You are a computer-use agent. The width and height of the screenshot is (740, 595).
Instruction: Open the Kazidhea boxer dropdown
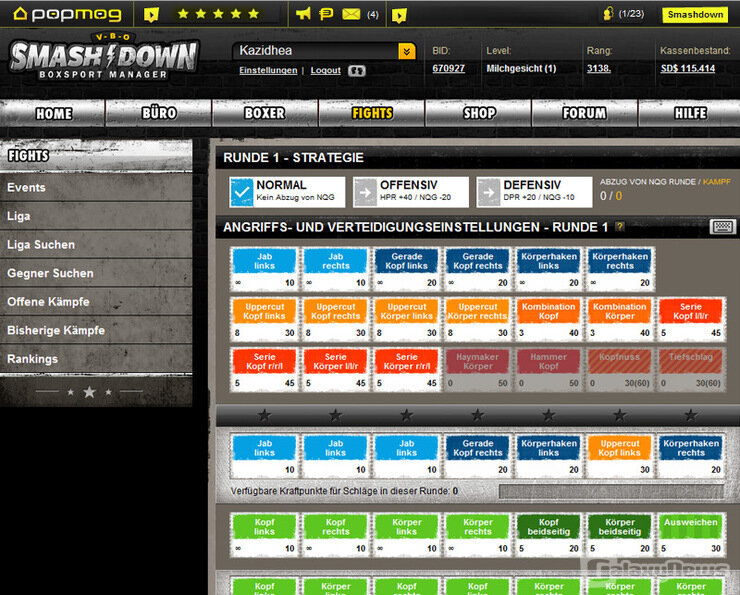[406, 51]
